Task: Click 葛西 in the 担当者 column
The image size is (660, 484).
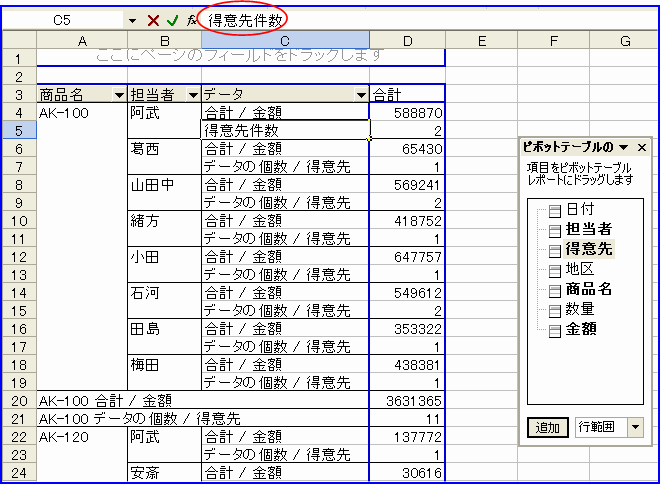Action: [x=145, y=149]
